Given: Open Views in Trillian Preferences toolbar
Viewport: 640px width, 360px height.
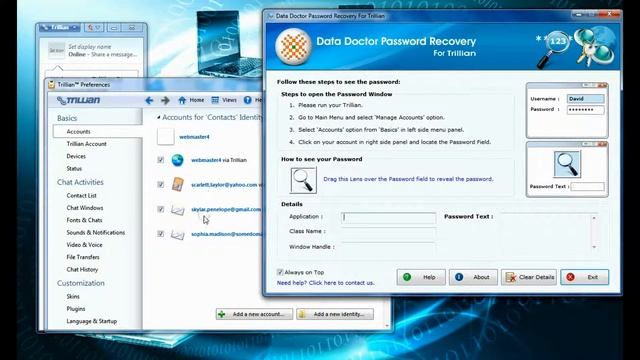Looking at the screenshot, I should 224,100.
